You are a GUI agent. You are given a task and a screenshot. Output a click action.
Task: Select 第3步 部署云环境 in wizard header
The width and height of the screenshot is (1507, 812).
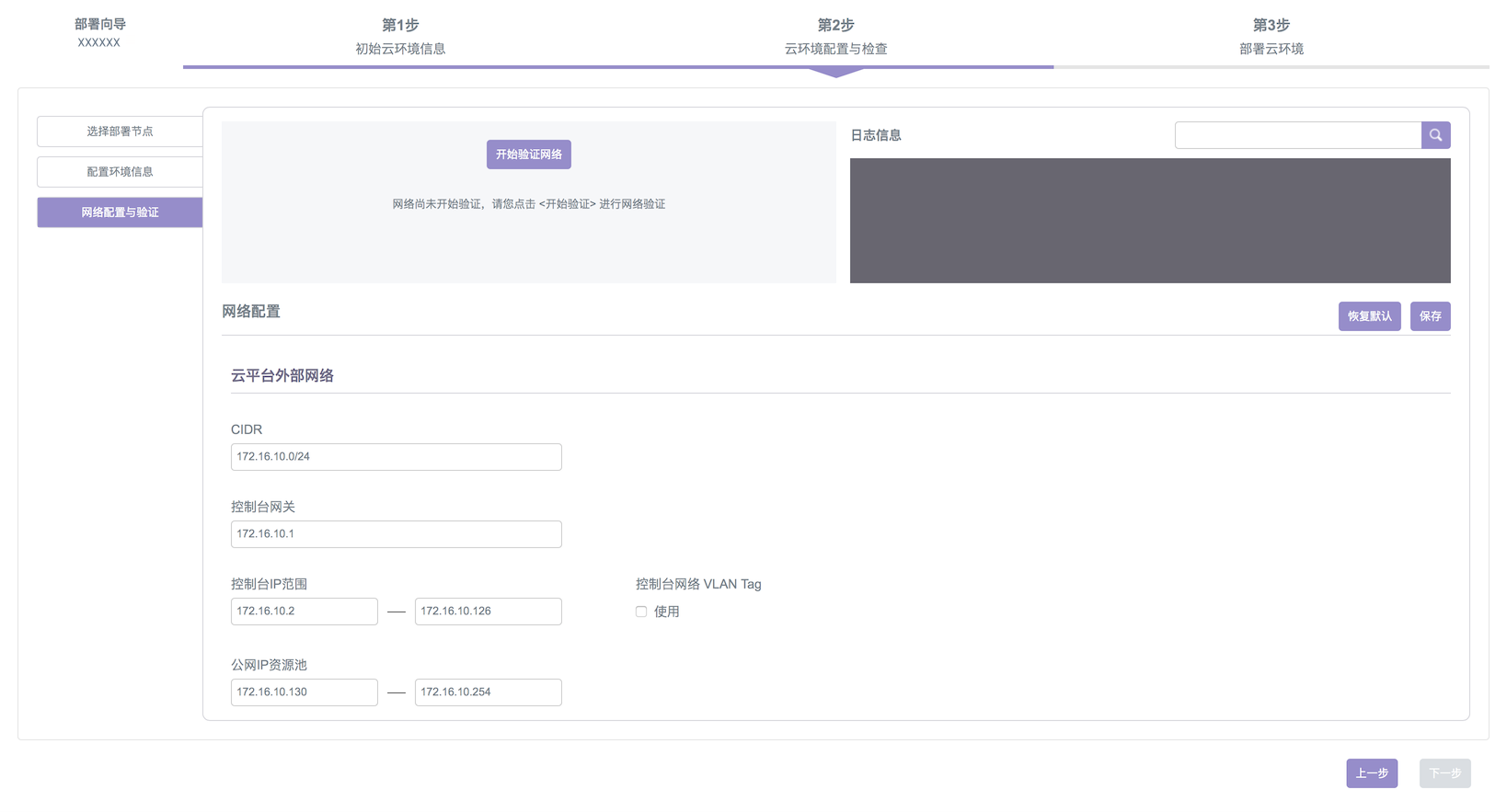[x=1271, y=36]
